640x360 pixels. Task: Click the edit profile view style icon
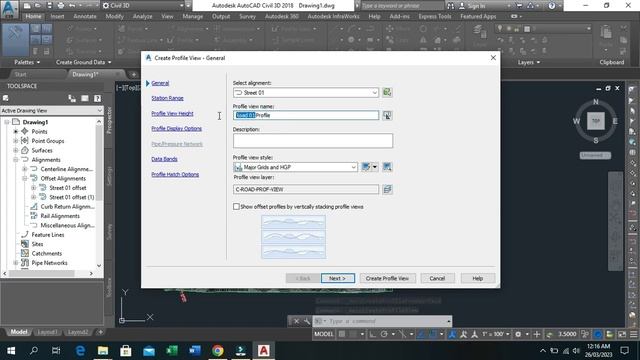366,167
